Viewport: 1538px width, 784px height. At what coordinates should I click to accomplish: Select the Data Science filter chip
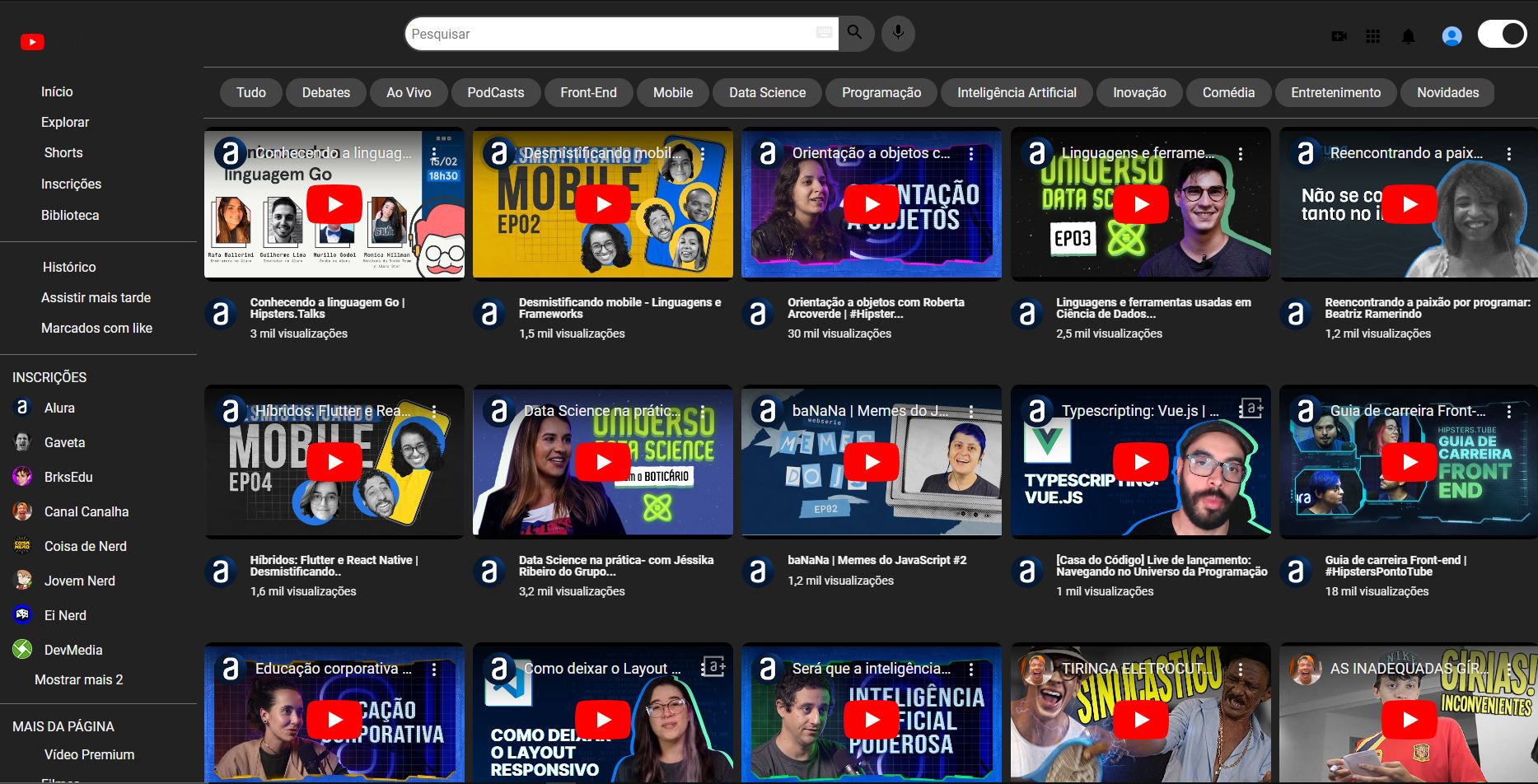pyautogui.click(x=767, y=92)
